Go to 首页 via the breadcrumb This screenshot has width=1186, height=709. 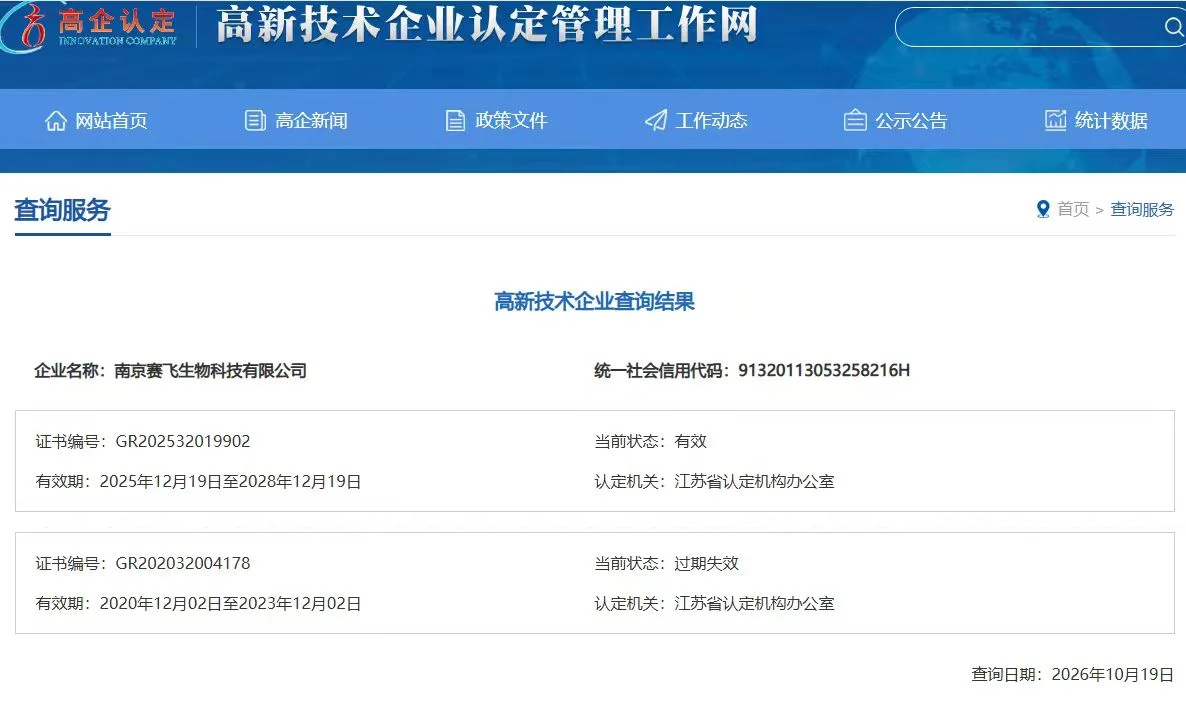click(1073, 210)
